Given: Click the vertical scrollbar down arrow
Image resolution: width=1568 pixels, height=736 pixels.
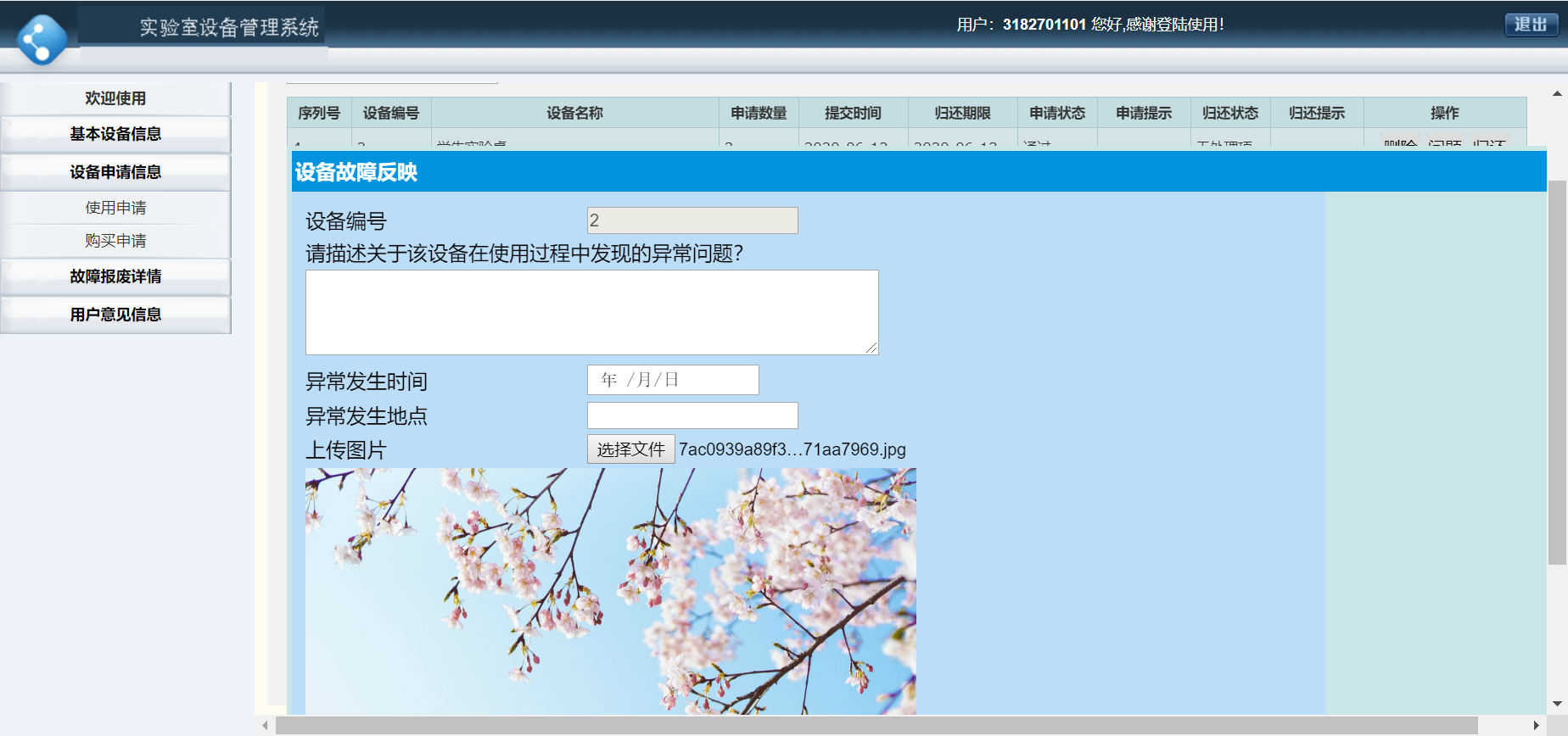Looking at the screenshot, I should coord(1558,704).
